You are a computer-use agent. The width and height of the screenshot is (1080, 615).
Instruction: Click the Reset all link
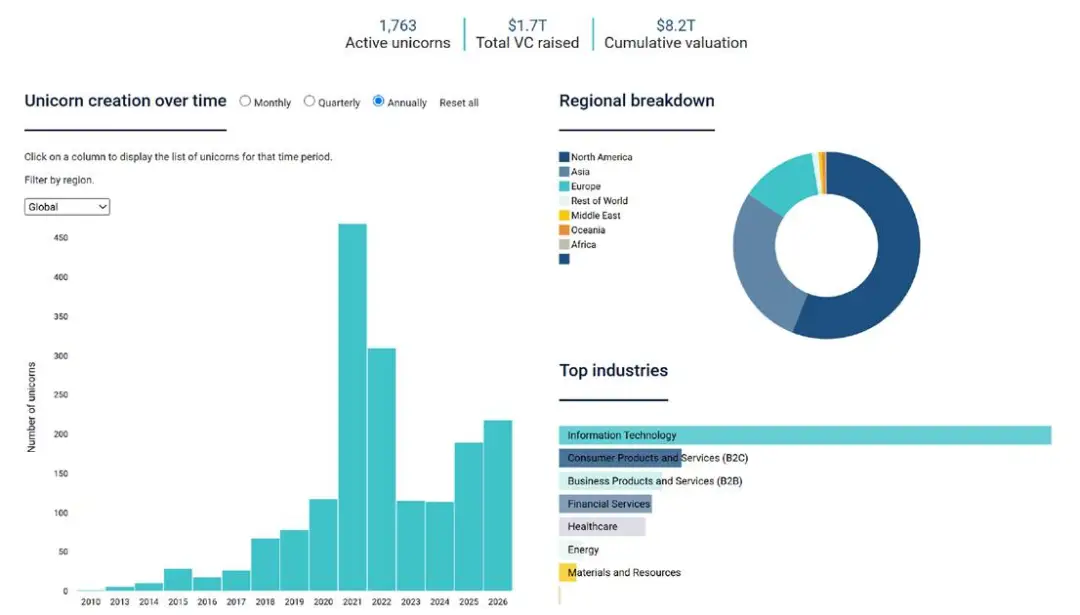tap(459, 103)
